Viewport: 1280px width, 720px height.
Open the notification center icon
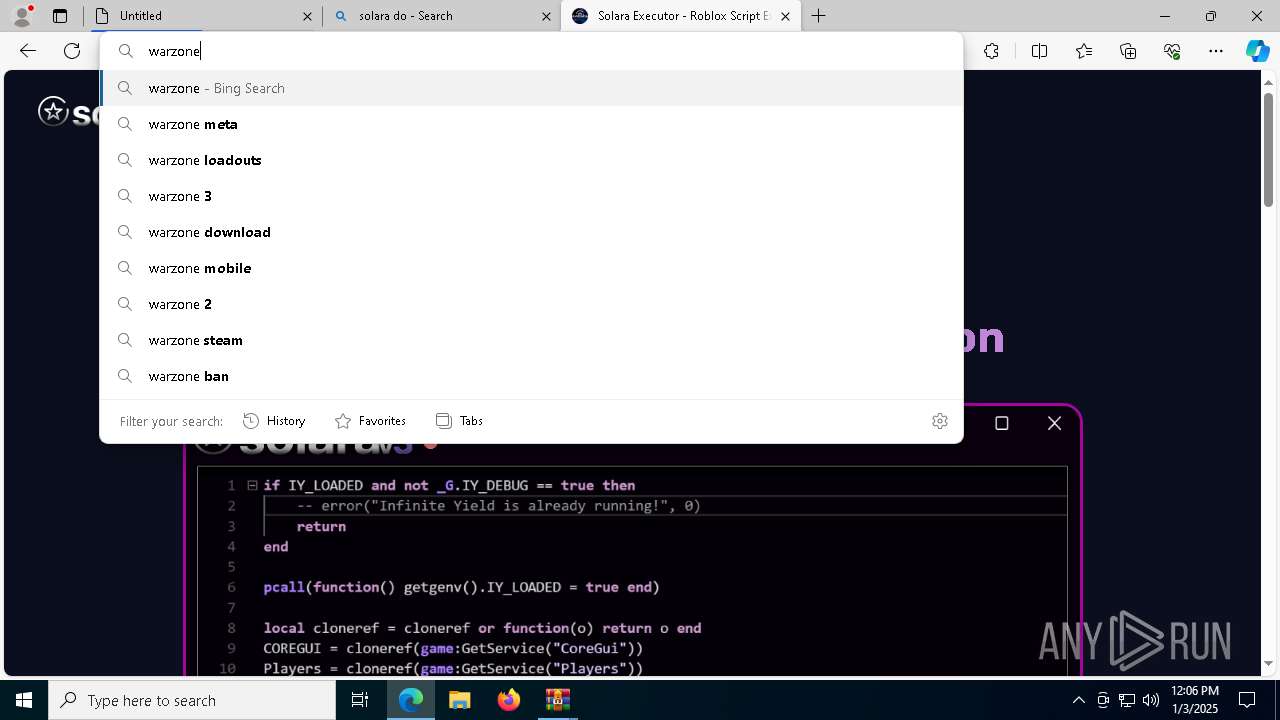coord(1247,700)
